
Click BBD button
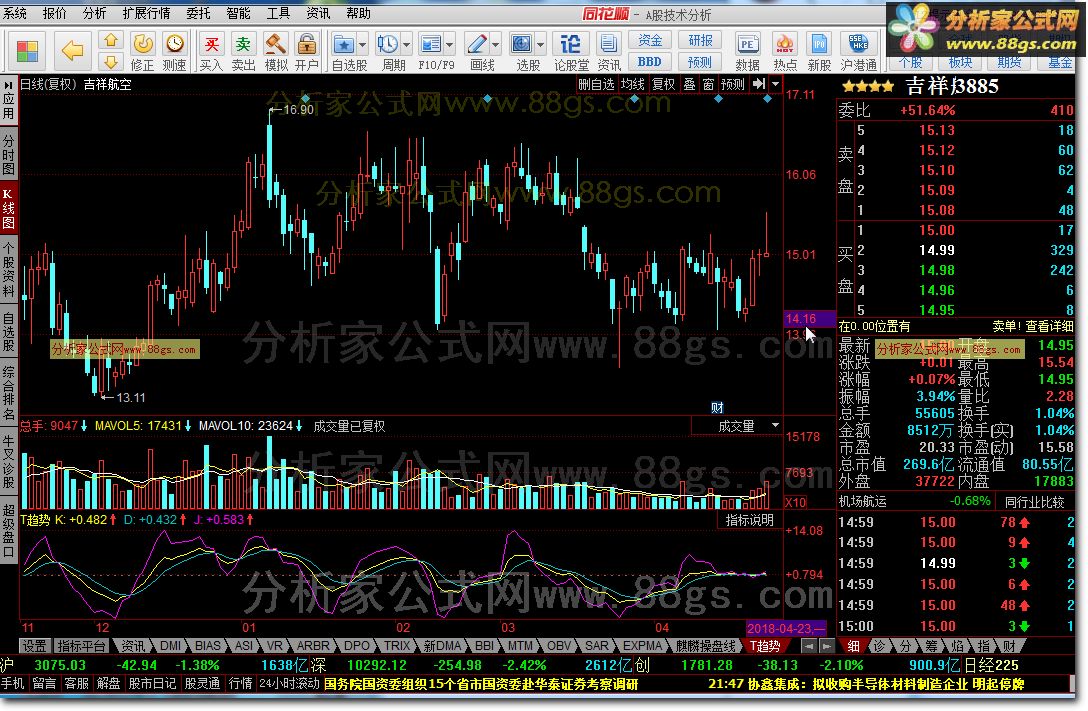[650, 62]
